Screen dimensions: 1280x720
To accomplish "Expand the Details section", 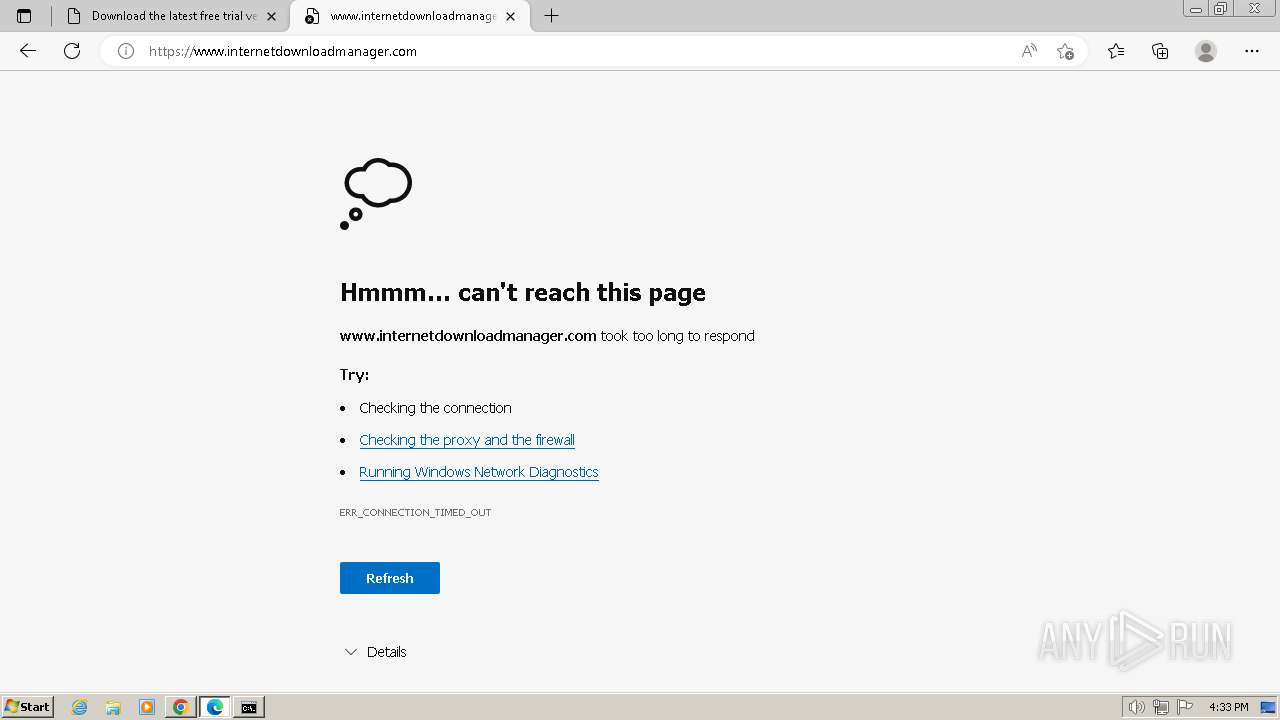I will coord(375,652).
